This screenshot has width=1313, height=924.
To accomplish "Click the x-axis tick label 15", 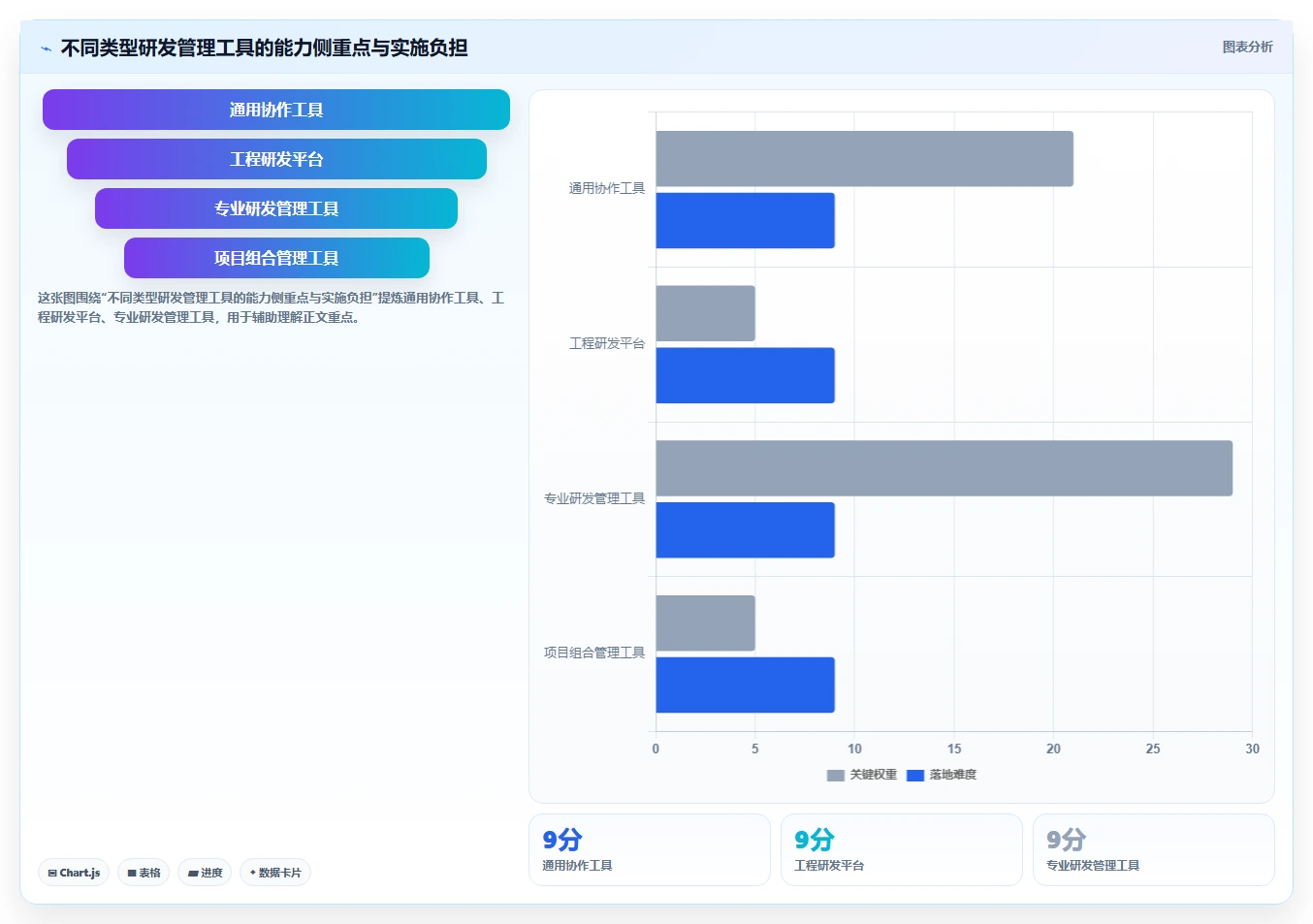I will click(954, 749).
